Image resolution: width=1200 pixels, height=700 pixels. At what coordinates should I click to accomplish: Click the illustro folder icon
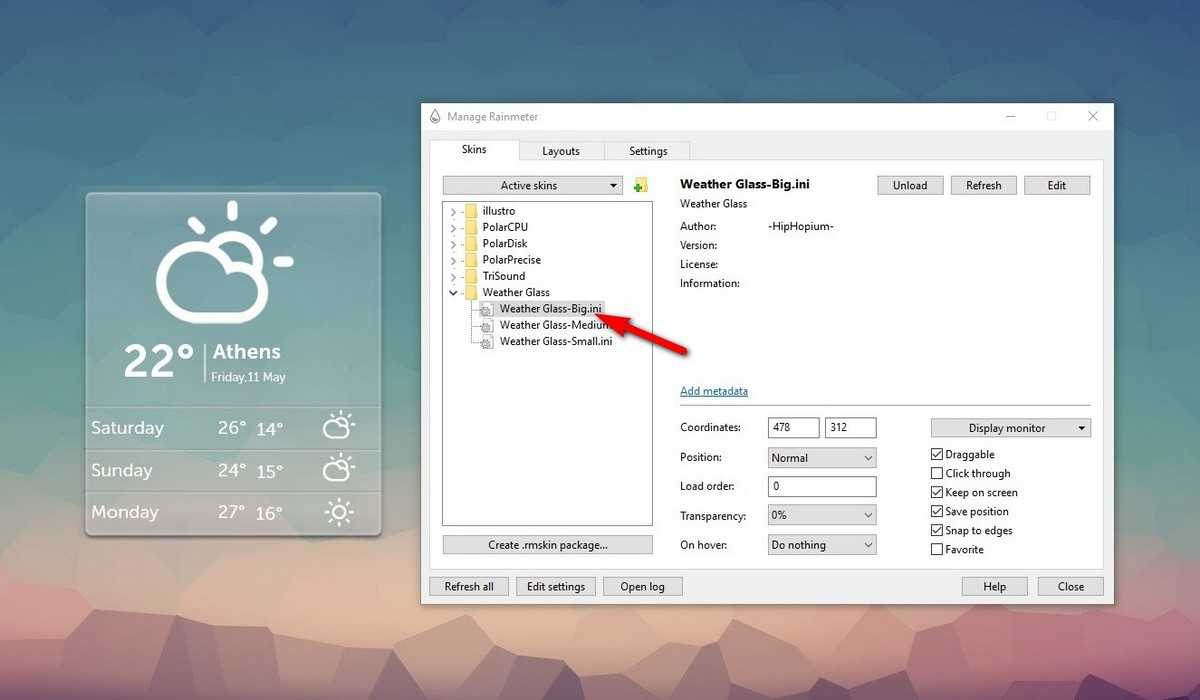[470, 211]
